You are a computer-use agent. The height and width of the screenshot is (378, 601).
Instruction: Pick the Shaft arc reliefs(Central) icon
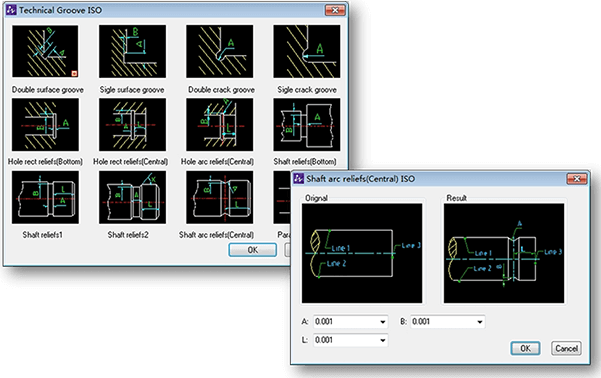(x=220, y=197)
